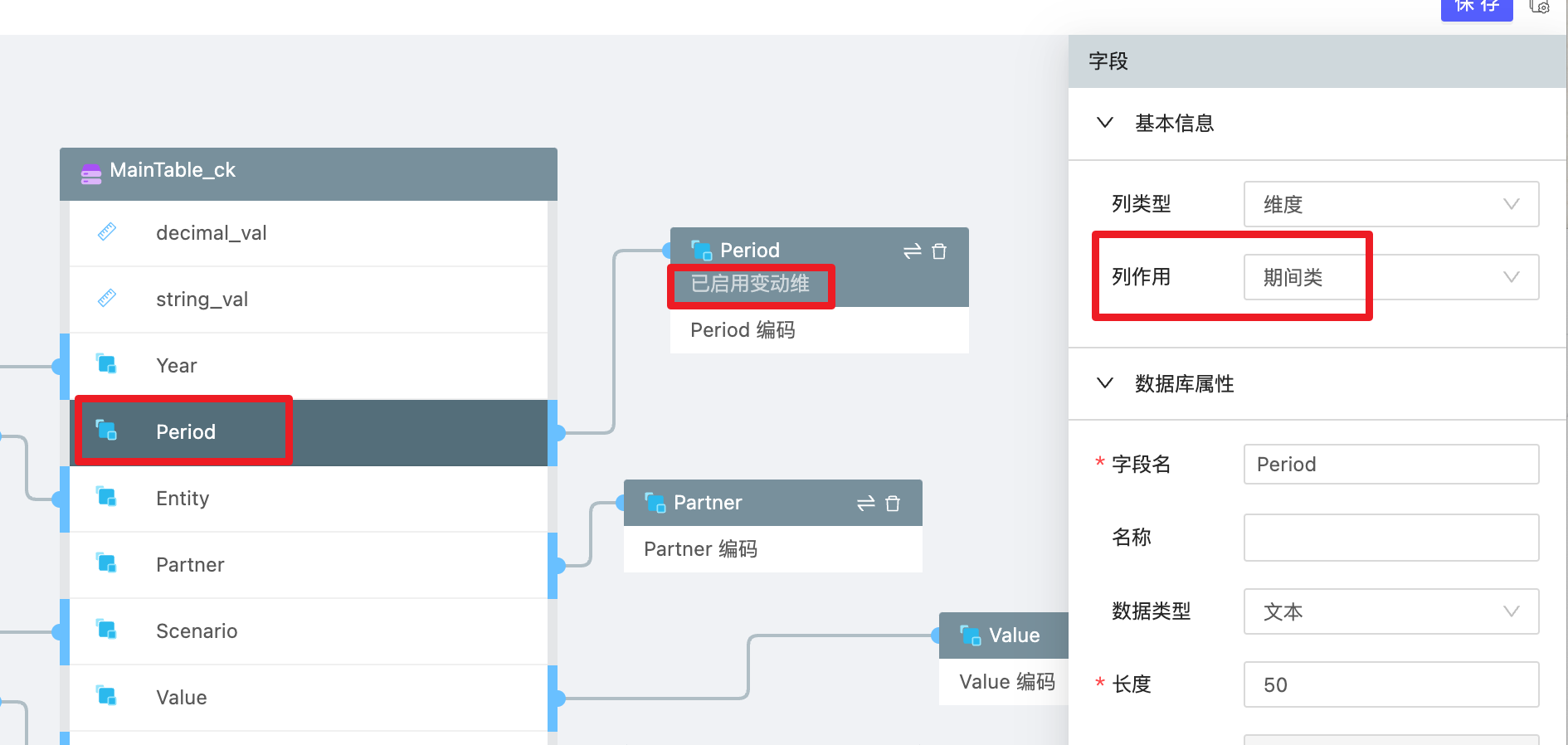Collapse the 基本信息 section
1568x745 pixels.
click(1105, 123)
